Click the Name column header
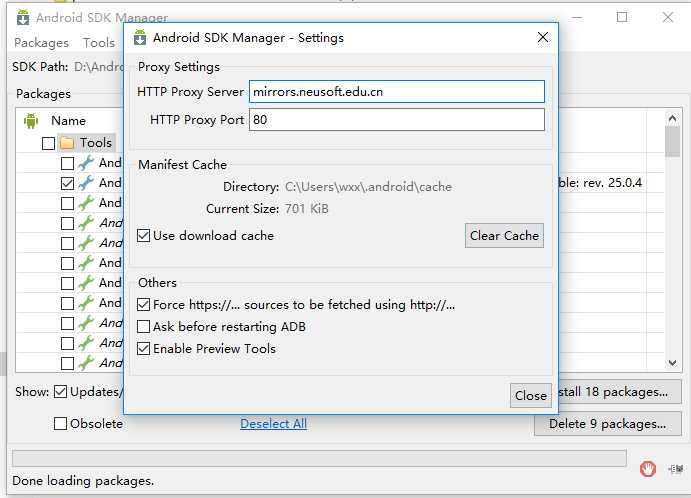This screenshot has width=691, height=498. point(68,121)
